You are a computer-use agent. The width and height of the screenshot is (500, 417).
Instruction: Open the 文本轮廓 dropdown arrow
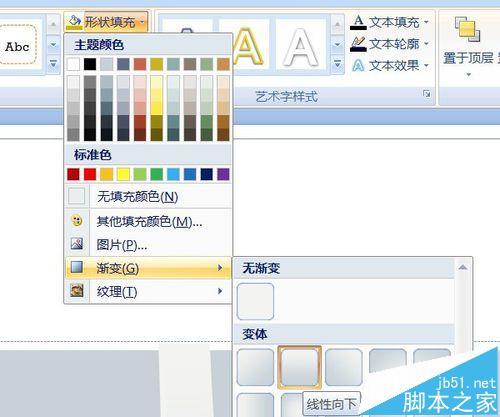tap(426, 44)
